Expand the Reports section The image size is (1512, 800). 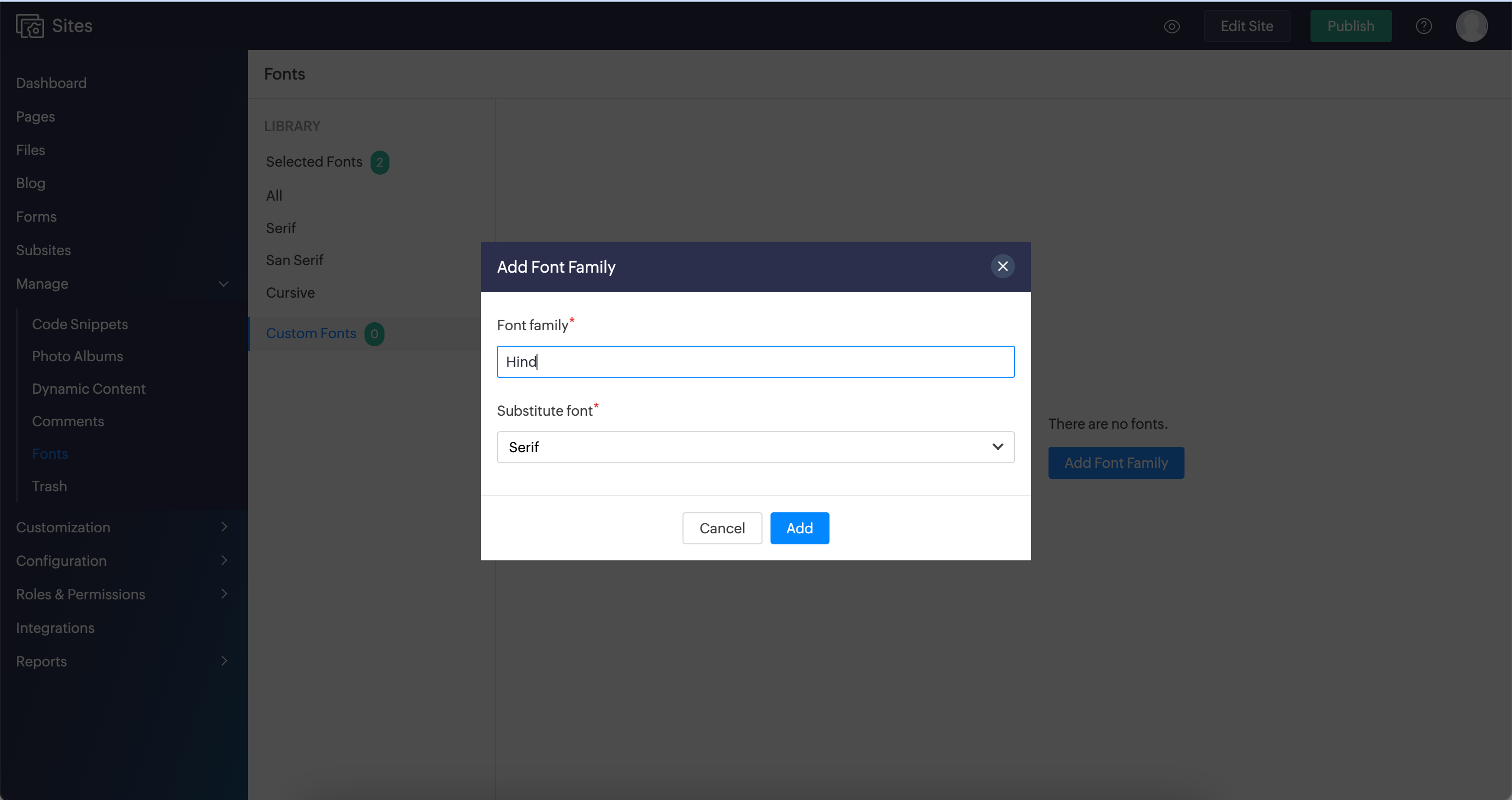coord(223,661)
